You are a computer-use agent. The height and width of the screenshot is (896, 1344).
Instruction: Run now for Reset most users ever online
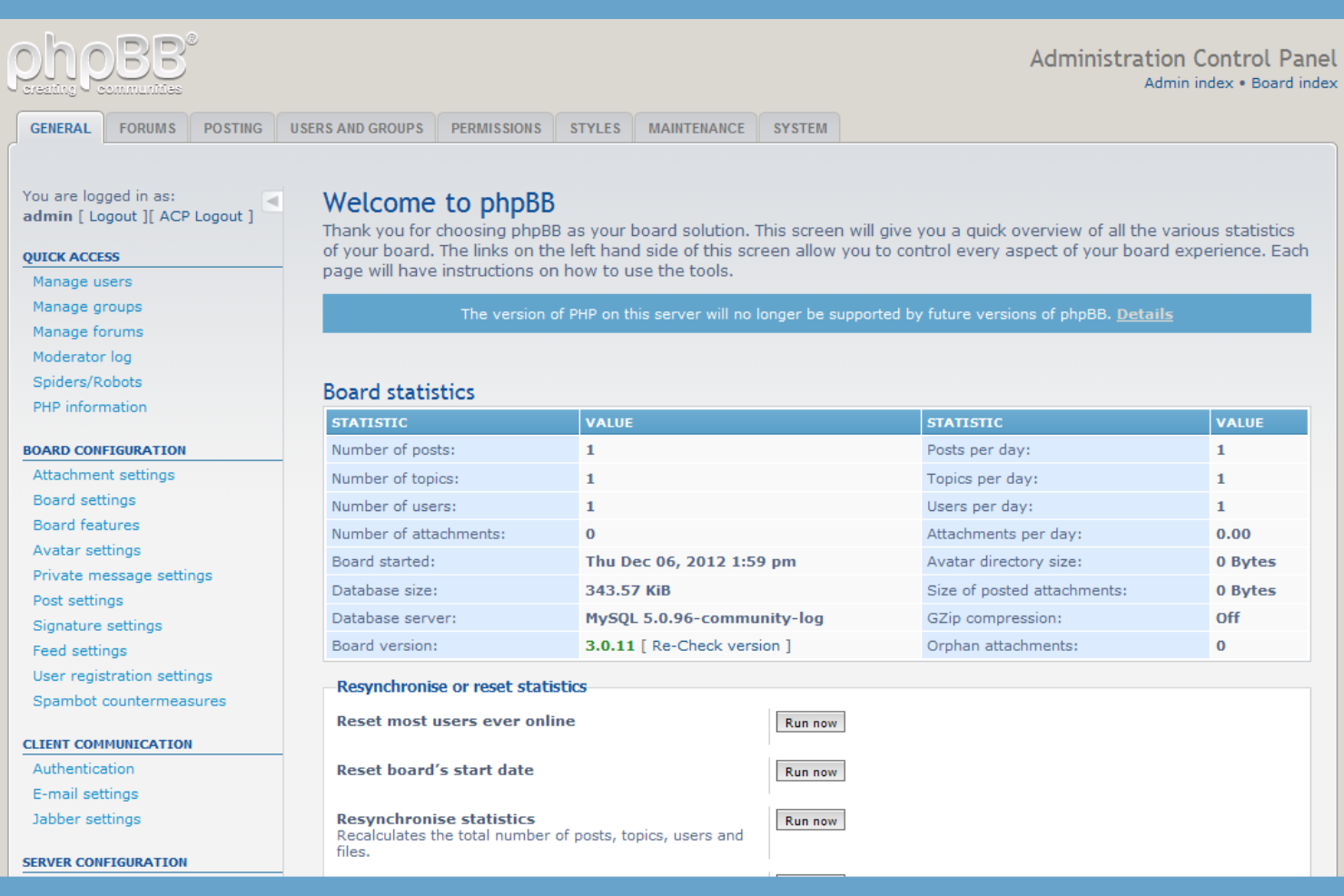click(810, 723)
